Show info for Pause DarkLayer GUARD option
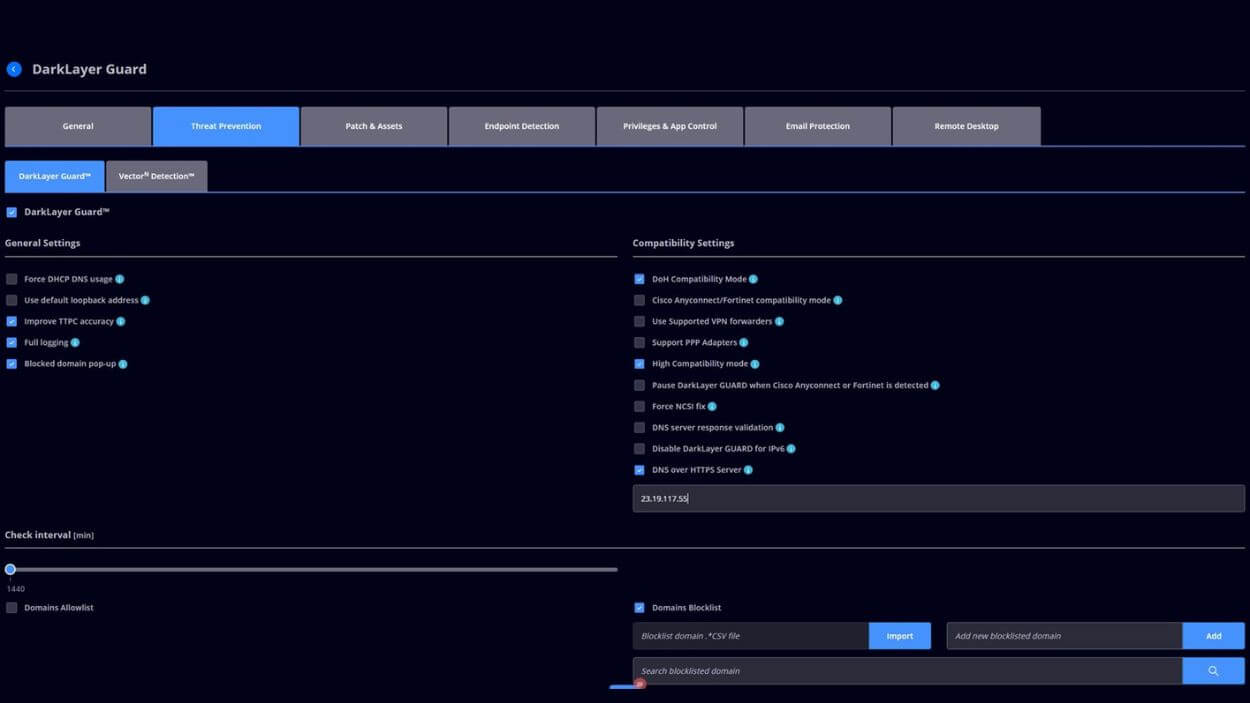1250x703 pixels. 935,385
